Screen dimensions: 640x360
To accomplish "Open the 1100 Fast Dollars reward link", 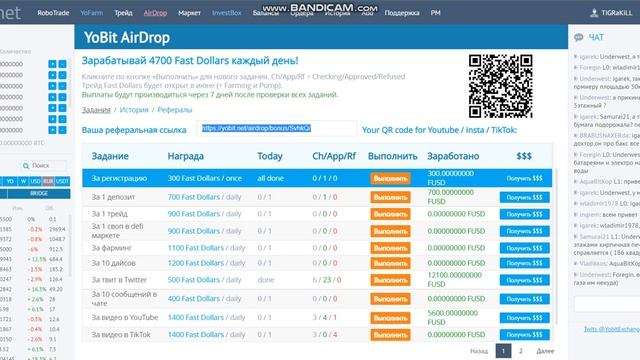I will tap(196, 248).
